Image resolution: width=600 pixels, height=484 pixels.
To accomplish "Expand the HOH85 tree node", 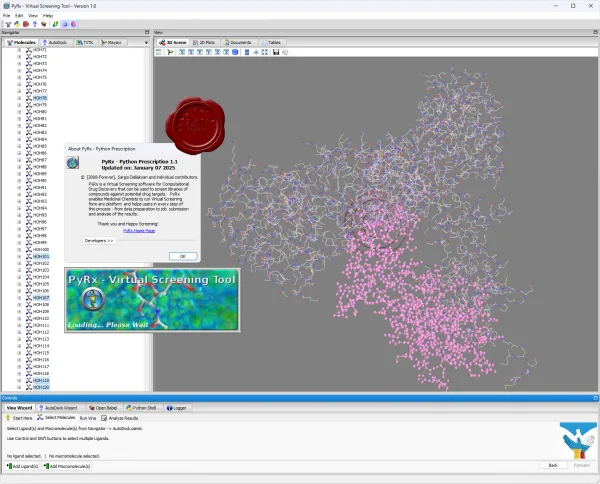I will [x=19, y=146].
